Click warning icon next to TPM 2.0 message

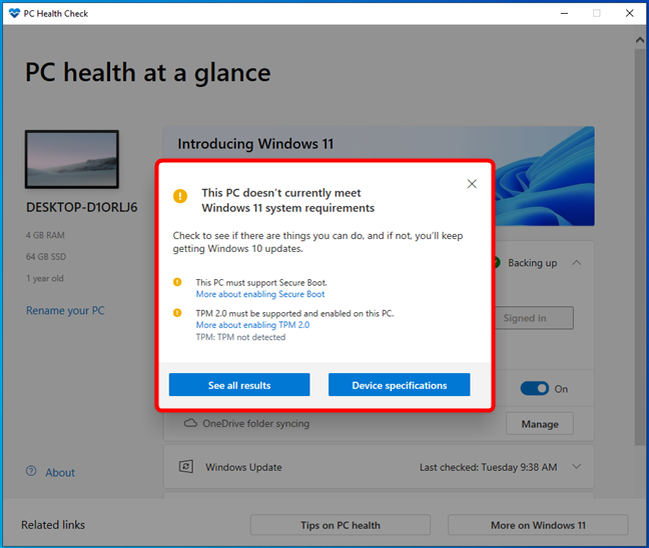[x=177, y=313]
